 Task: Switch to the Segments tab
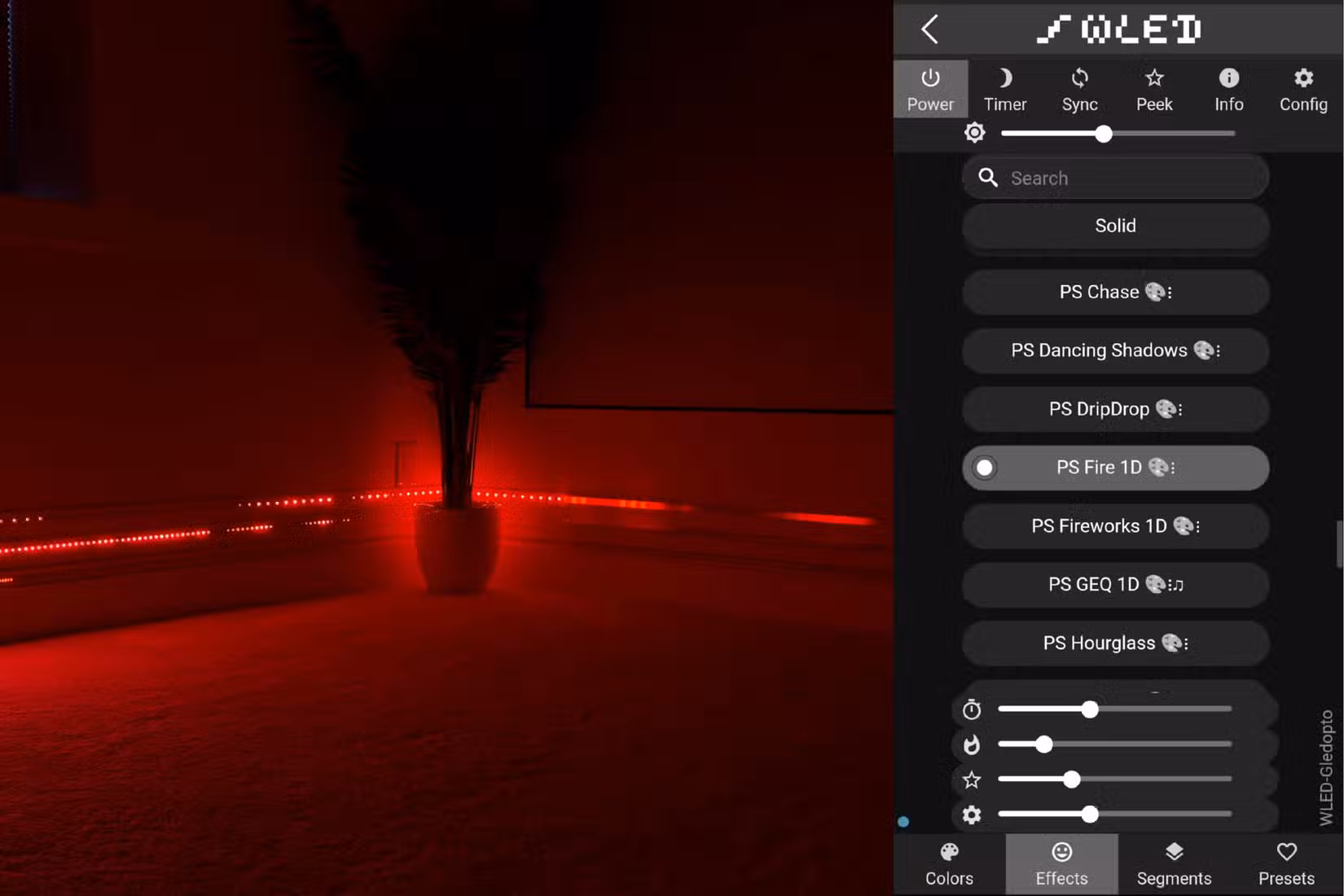pos(1174,864)
